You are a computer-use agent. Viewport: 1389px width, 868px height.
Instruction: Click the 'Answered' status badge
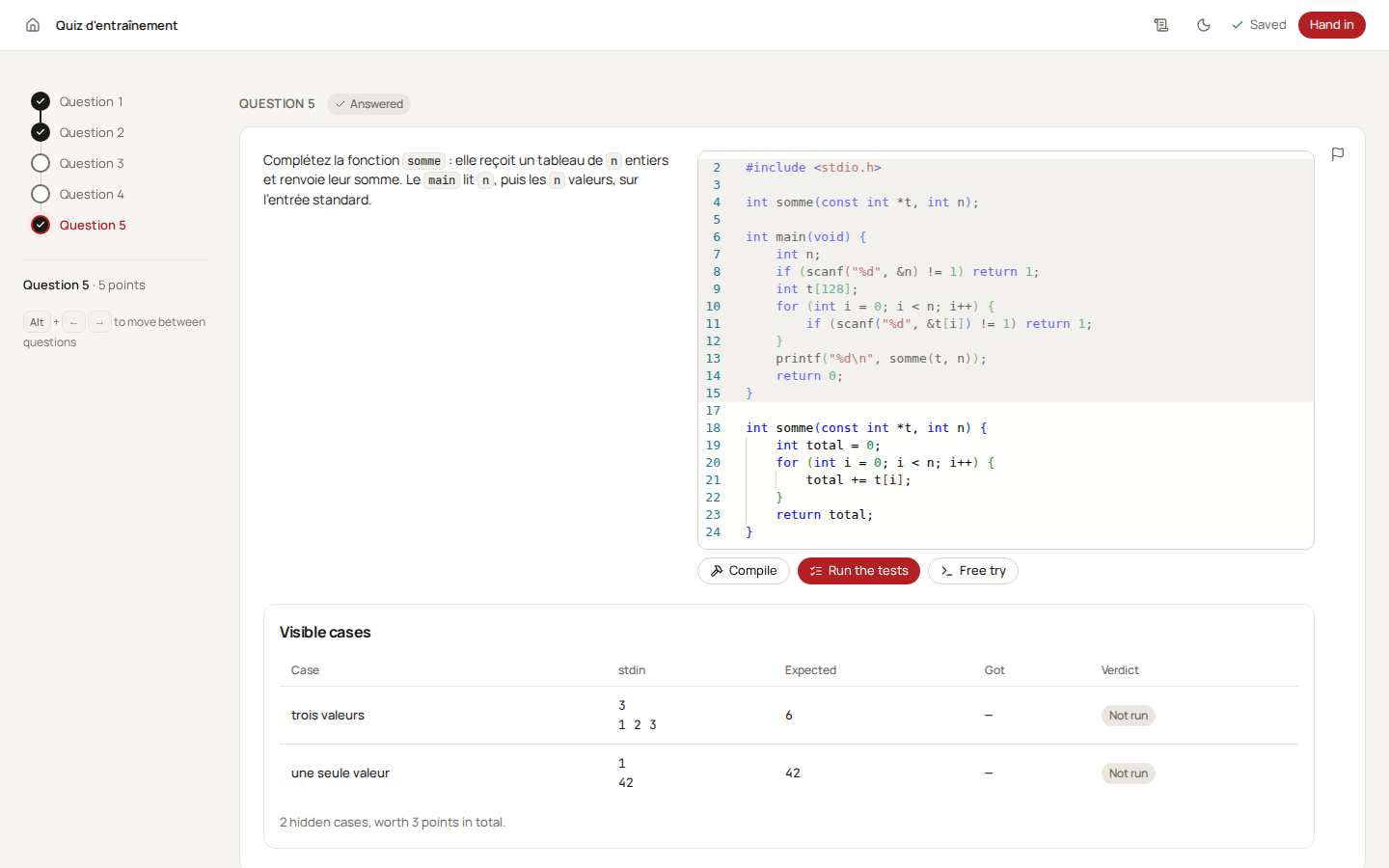368,104
